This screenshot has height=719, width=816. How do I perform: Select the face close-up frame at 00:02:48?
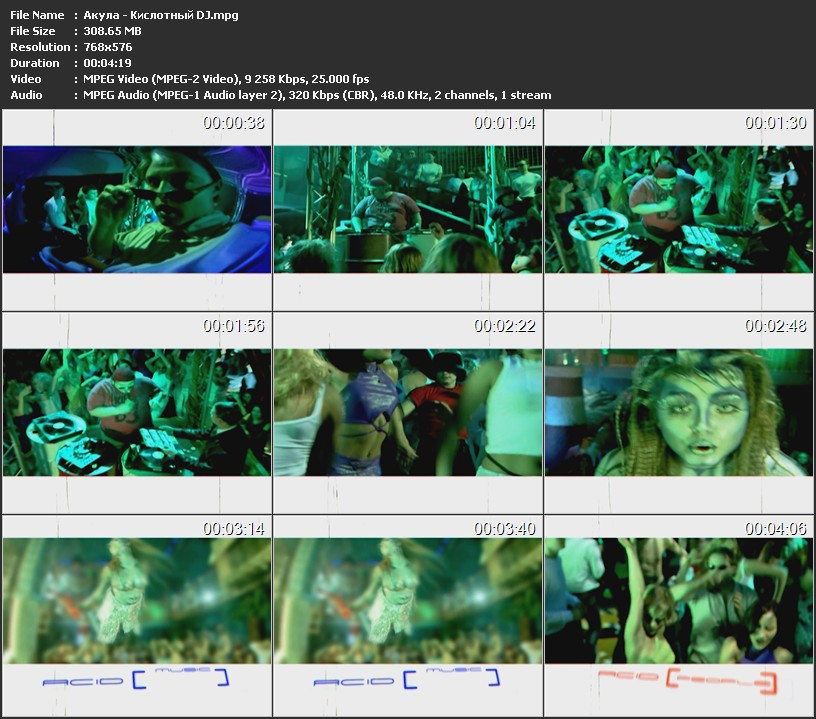pos(679,412)
